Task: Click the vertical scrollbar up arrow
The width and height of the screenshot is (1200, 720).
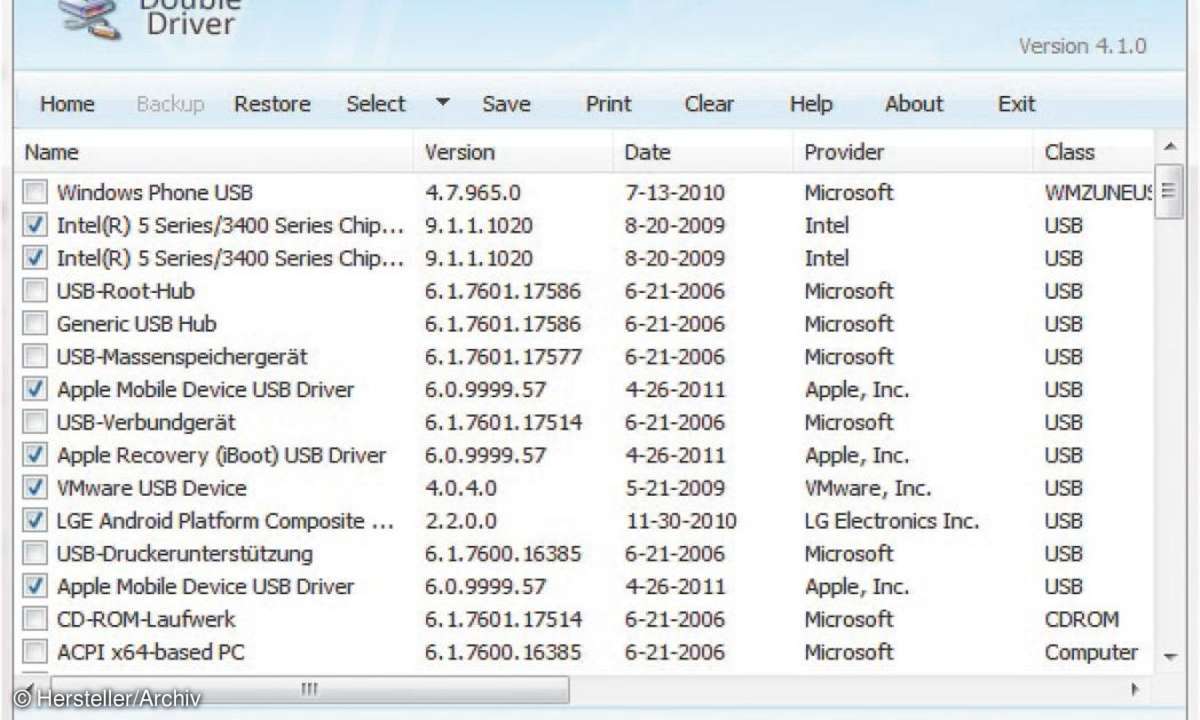Action: (x=1169, y=147)
